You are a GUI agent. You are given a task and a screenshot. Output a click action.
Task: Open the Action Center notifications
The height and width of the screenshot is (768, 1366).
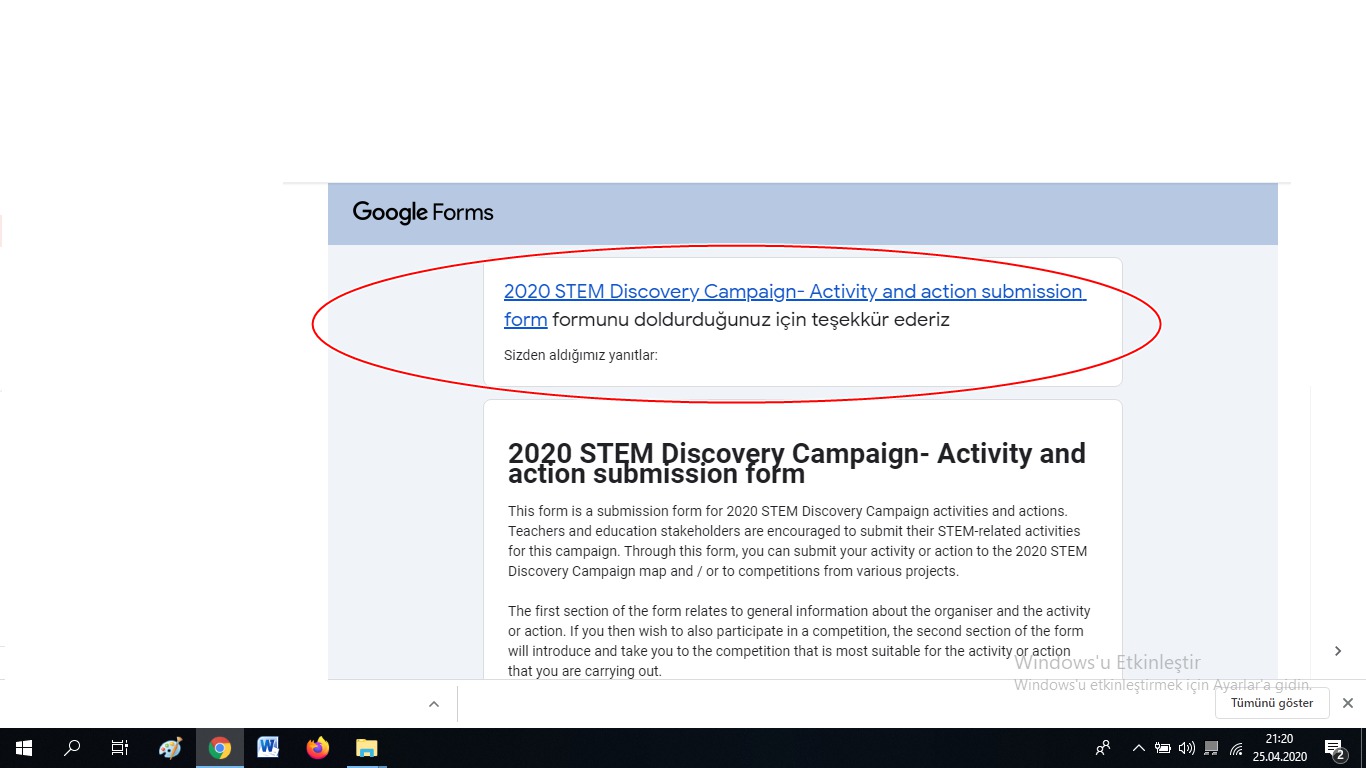click(1335, 748)
